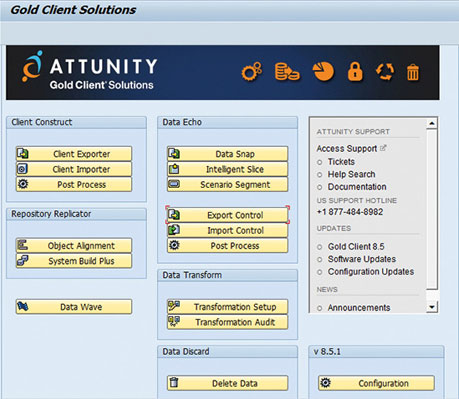Click the hotline number +1 877-484-8982

(350, 212)
